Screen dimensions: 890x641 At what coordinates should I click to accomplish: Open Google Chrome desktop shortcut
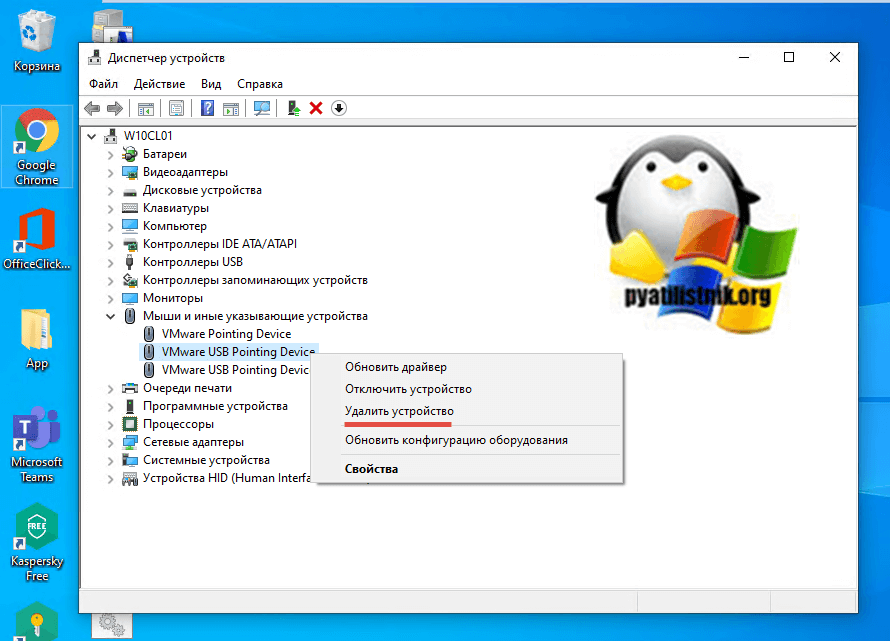37,146
